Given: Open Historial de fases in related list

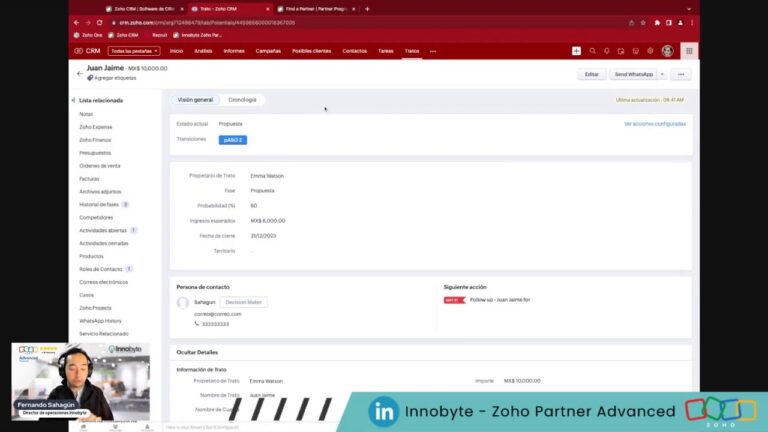Looking at the screenshot, I should pyautogui.click(x=99, y=204).
